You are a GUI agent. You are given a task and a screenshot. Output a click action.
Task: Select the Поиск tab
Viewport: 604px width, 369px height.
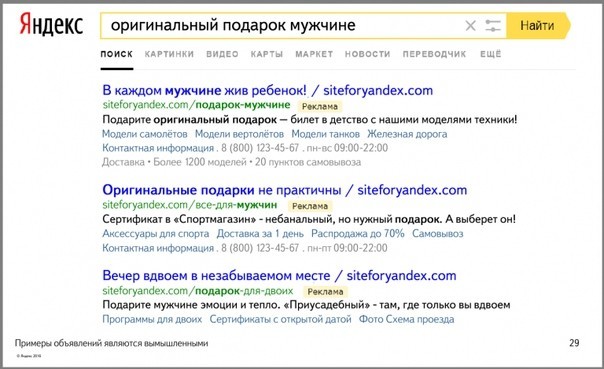[117, 54]
